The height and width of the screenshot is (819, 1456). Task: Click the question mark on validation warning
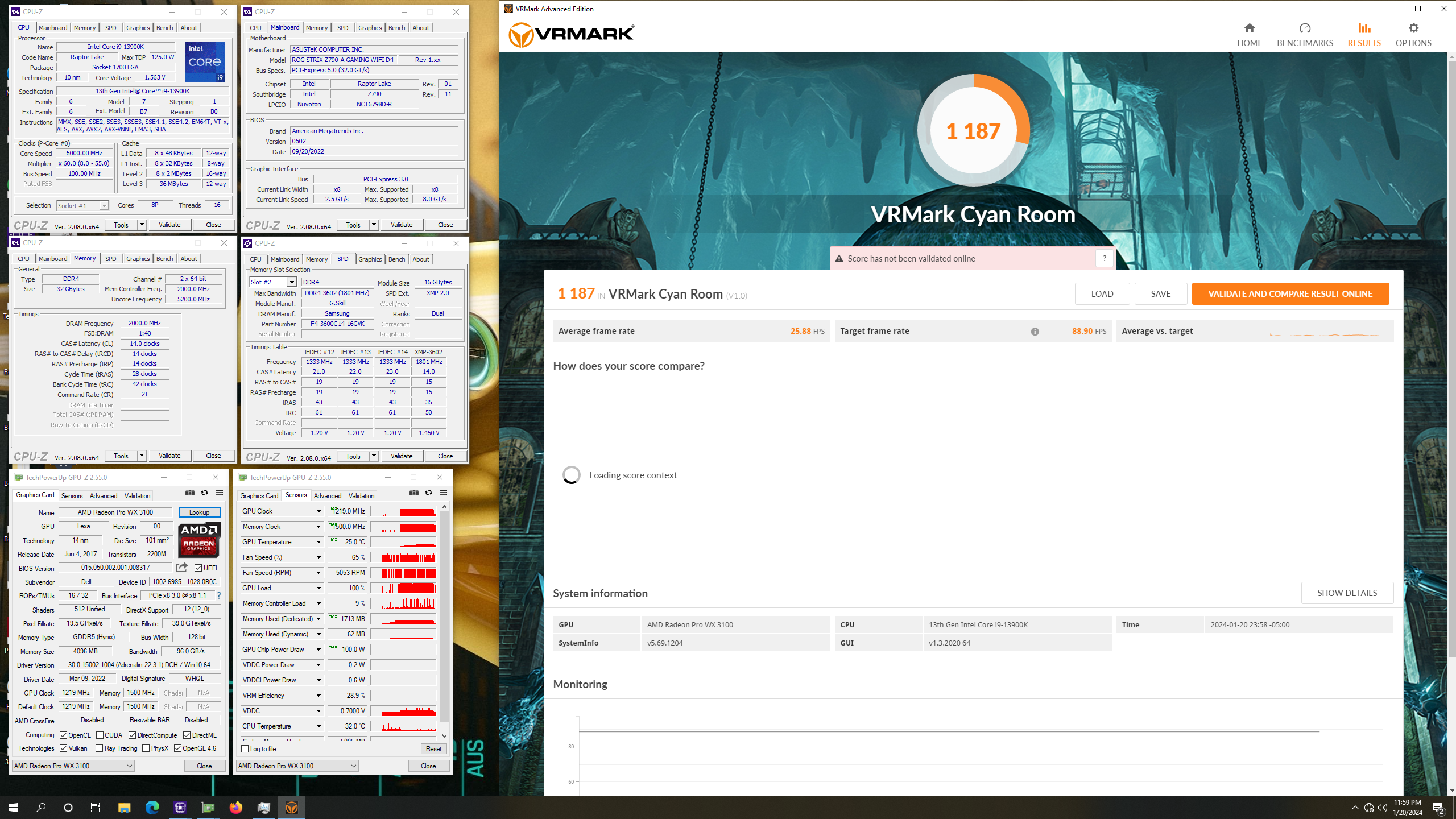1104,258
